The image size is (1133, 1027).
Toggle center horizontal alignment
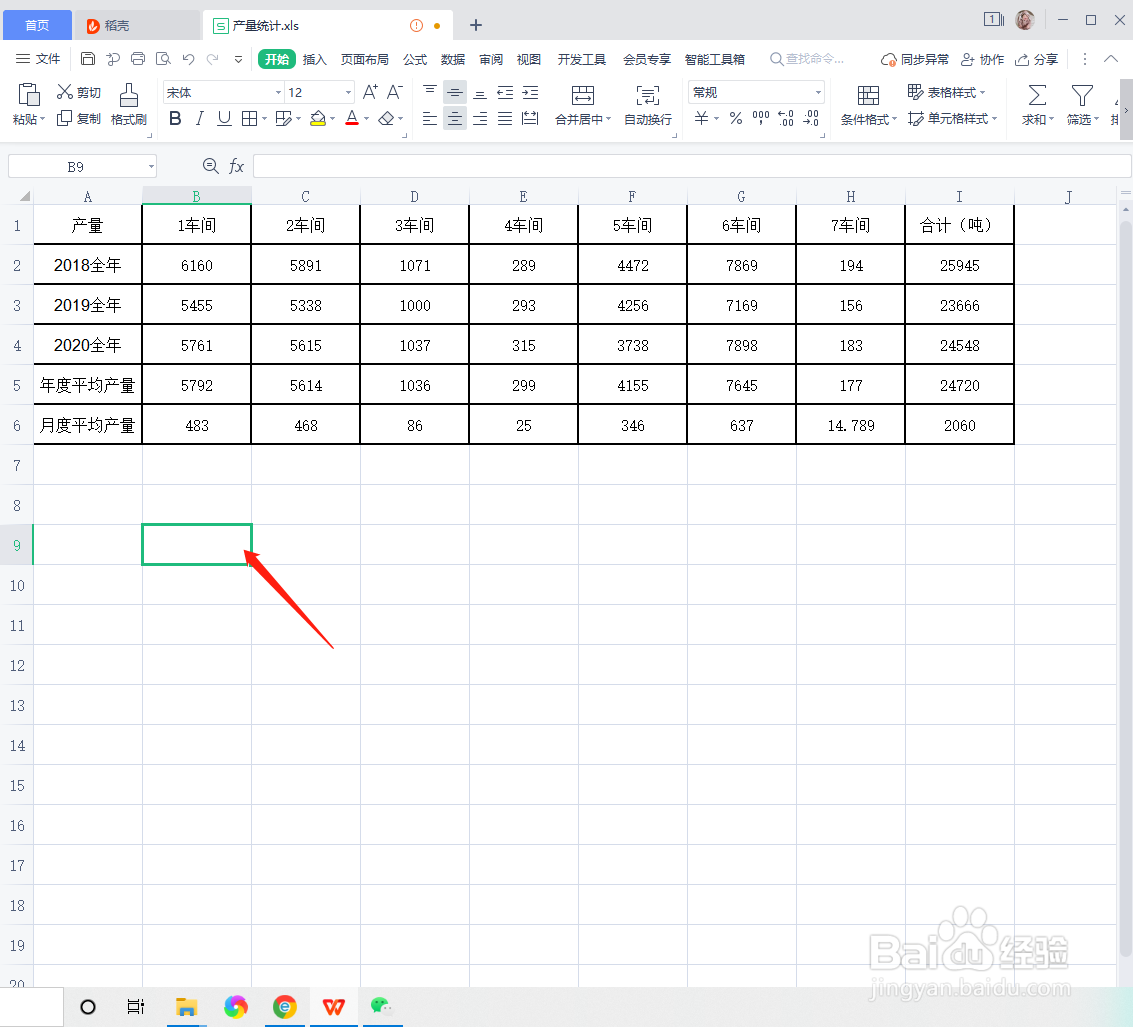point(455,118)
